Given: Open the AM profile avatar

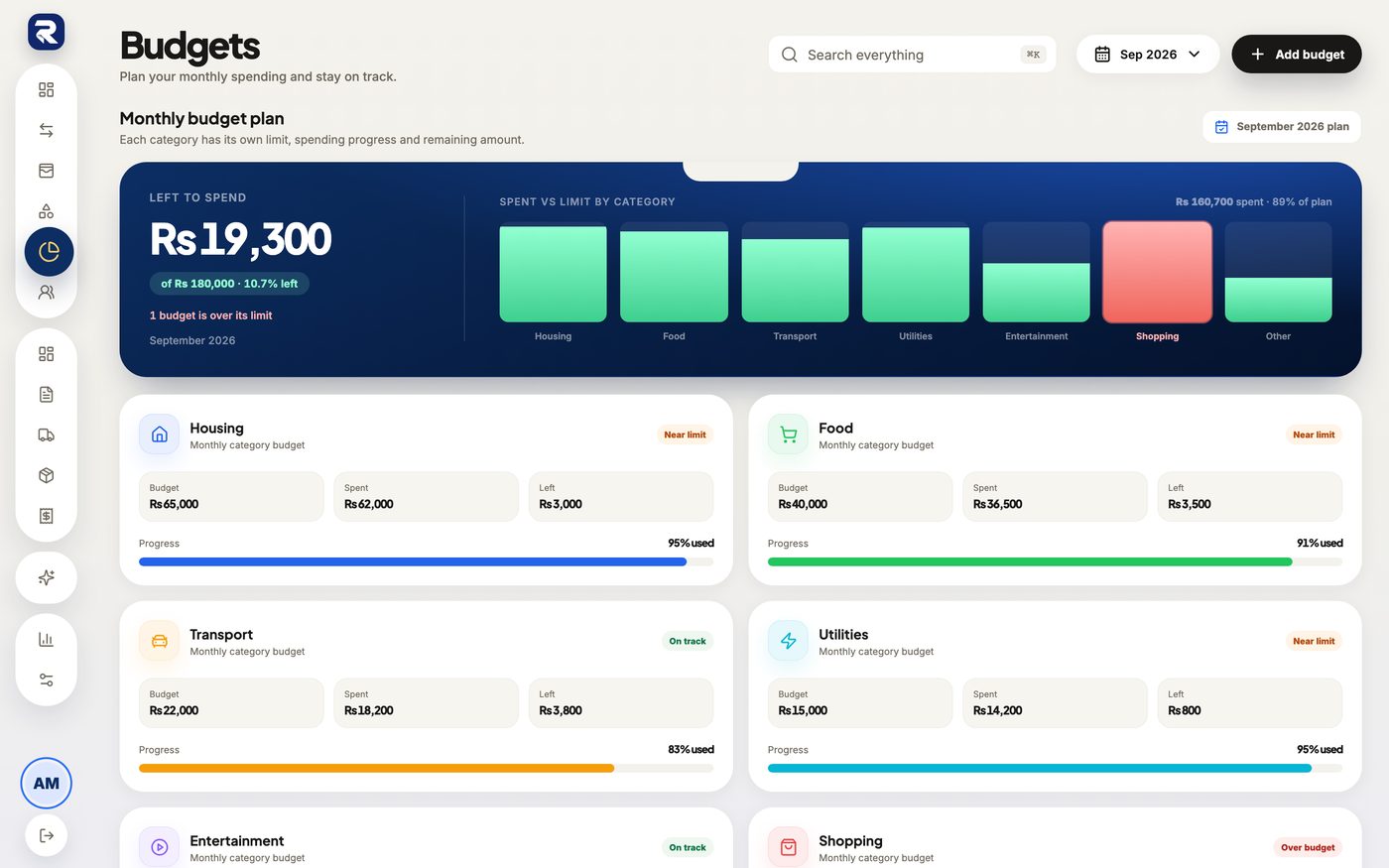Looking at the screenshot, I should pos(47,783).
